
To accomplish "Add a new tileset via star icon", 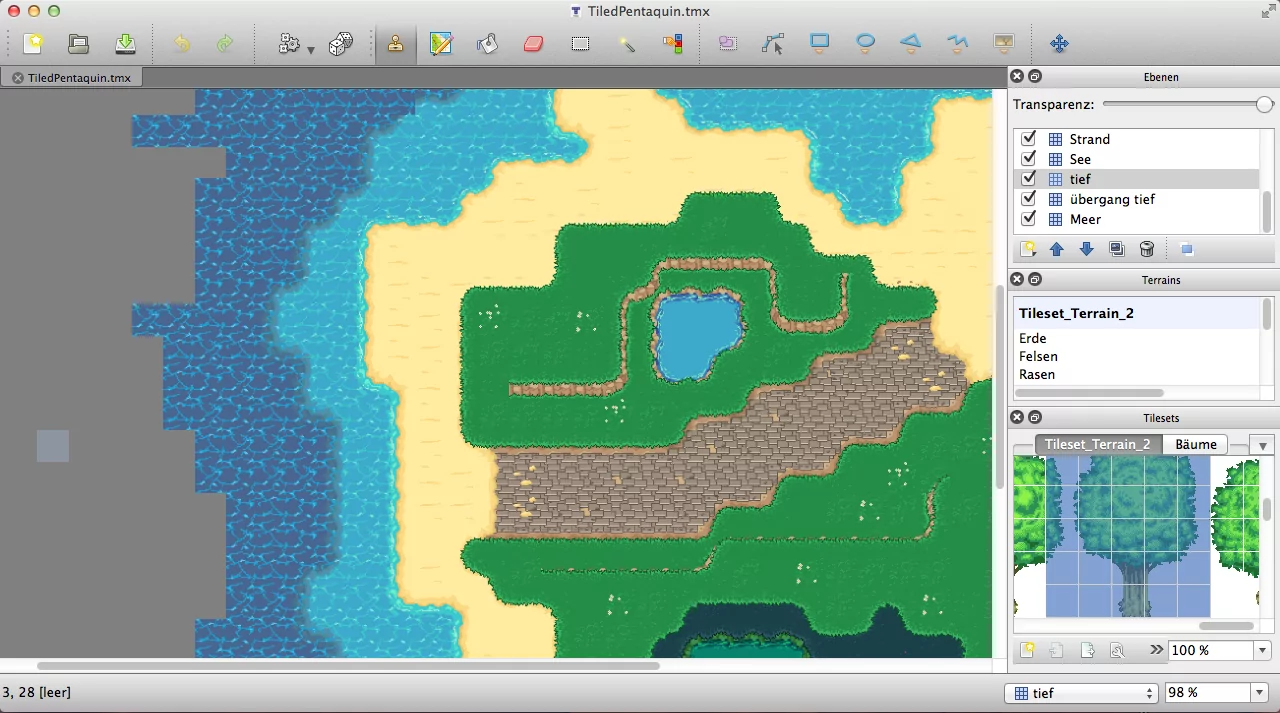I will (1027, 650).
